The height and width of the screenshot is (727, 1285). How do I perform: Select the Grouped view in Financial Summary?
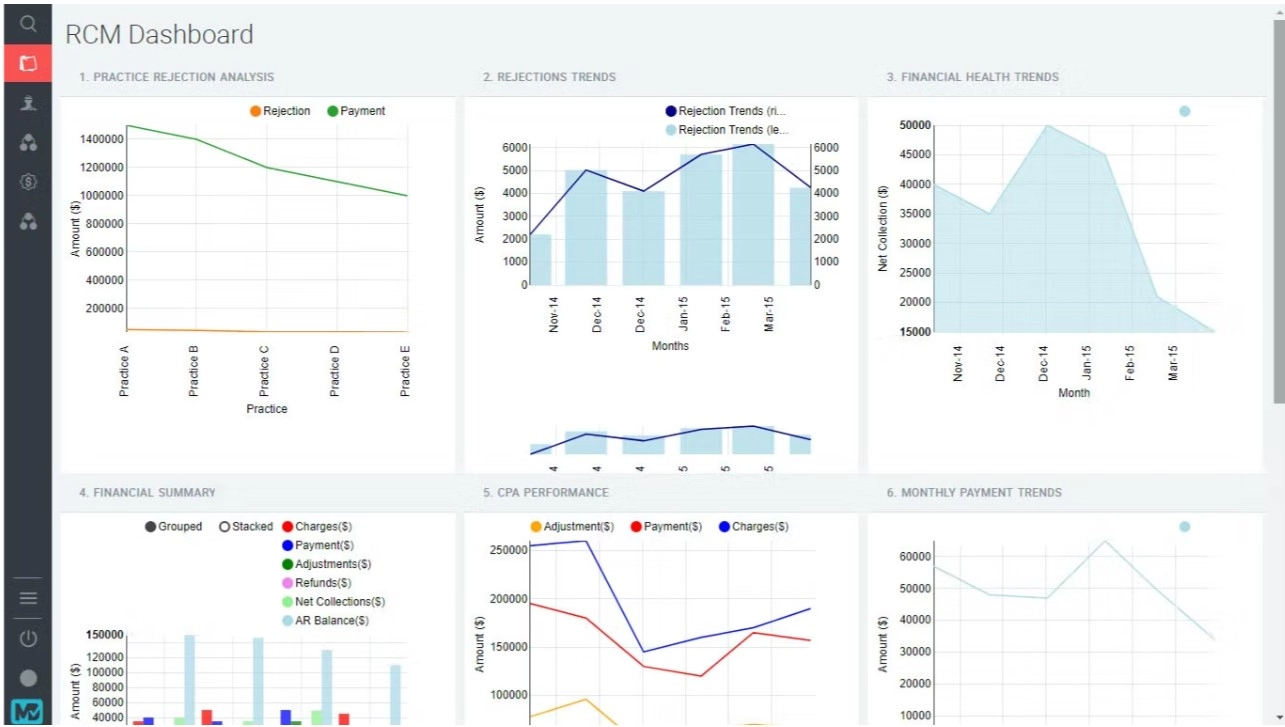click(176, 526)
